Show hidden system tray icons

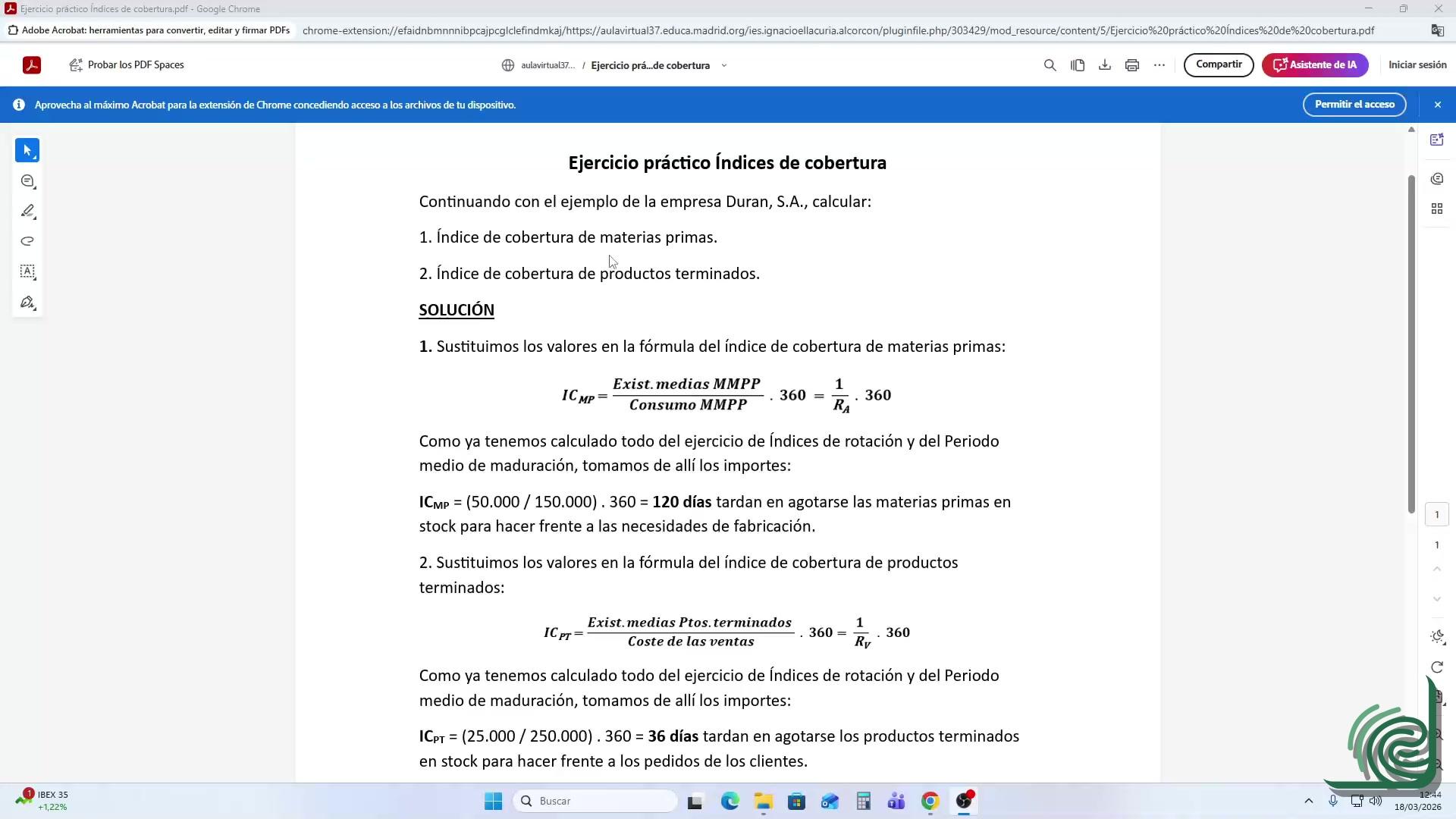(x=1308, y=801)
